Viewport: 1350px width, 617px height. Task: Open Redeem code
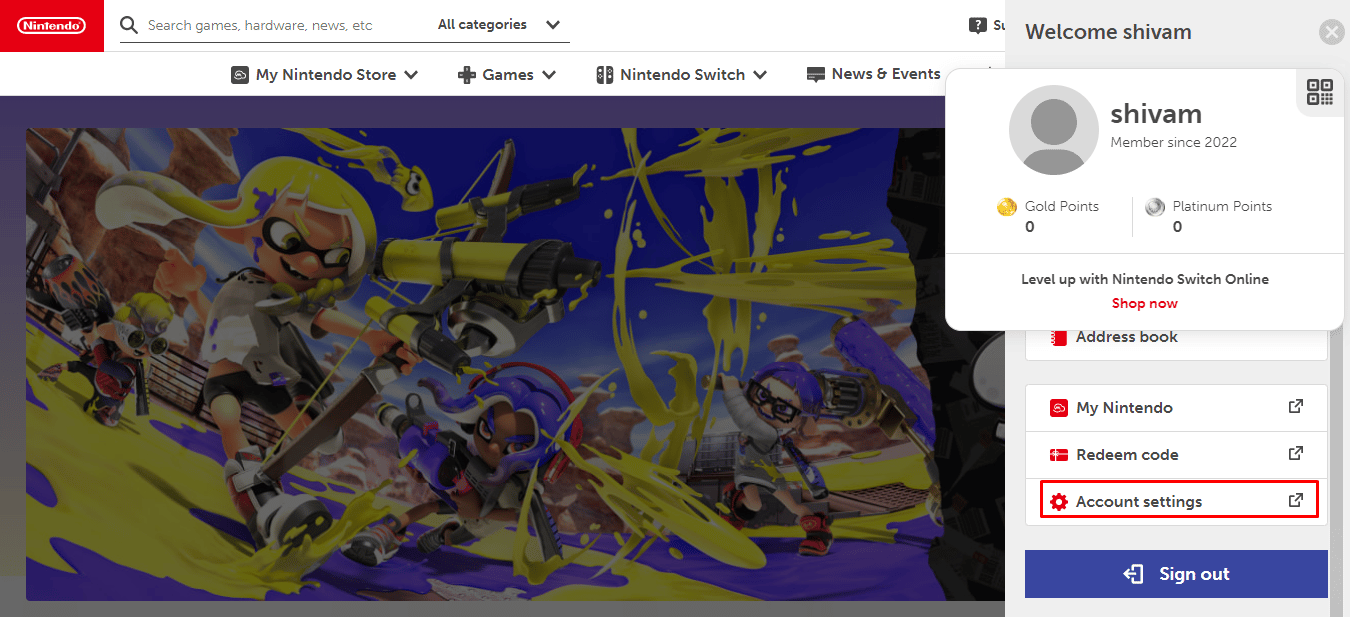point(1176,455)
